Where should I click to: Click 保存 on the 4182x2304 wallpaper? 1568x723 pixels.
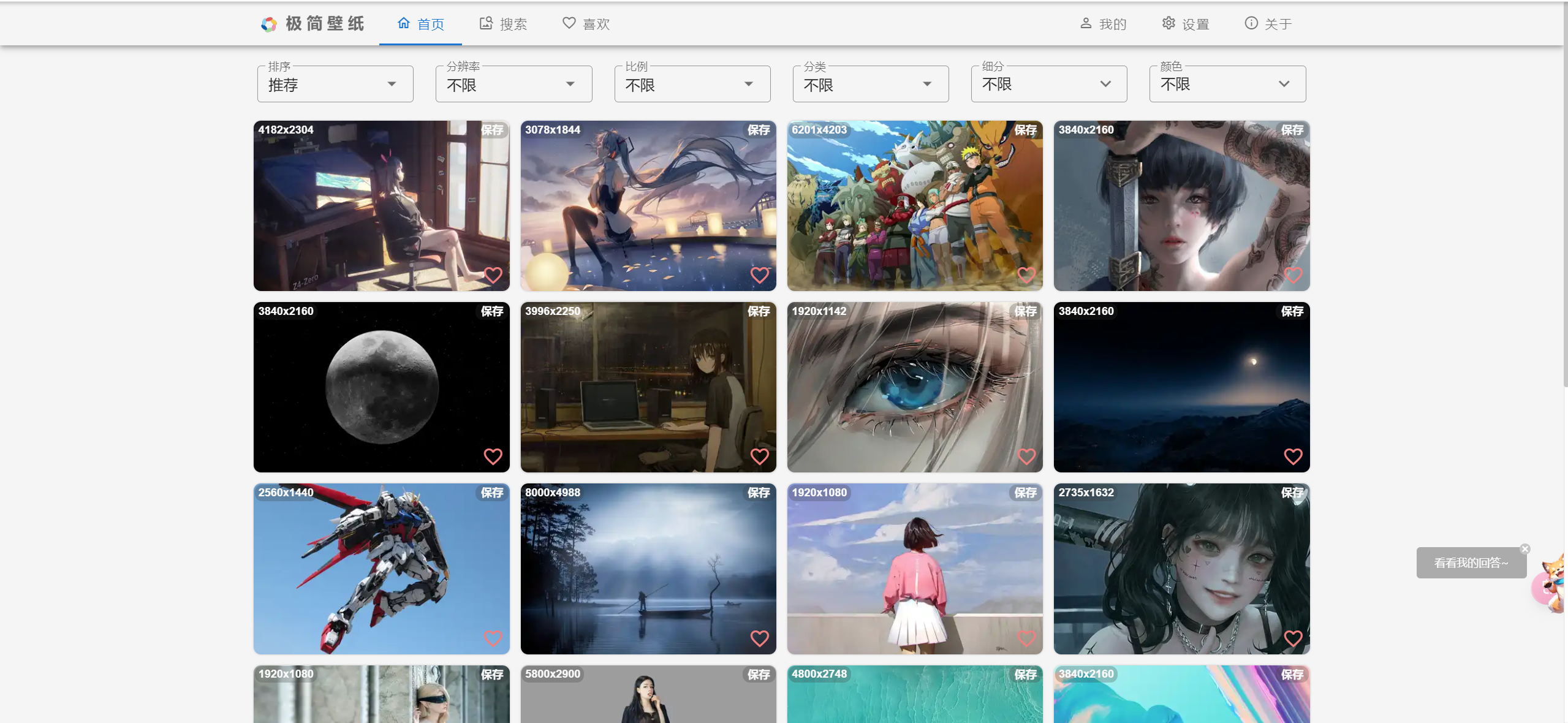click(491, 130)
